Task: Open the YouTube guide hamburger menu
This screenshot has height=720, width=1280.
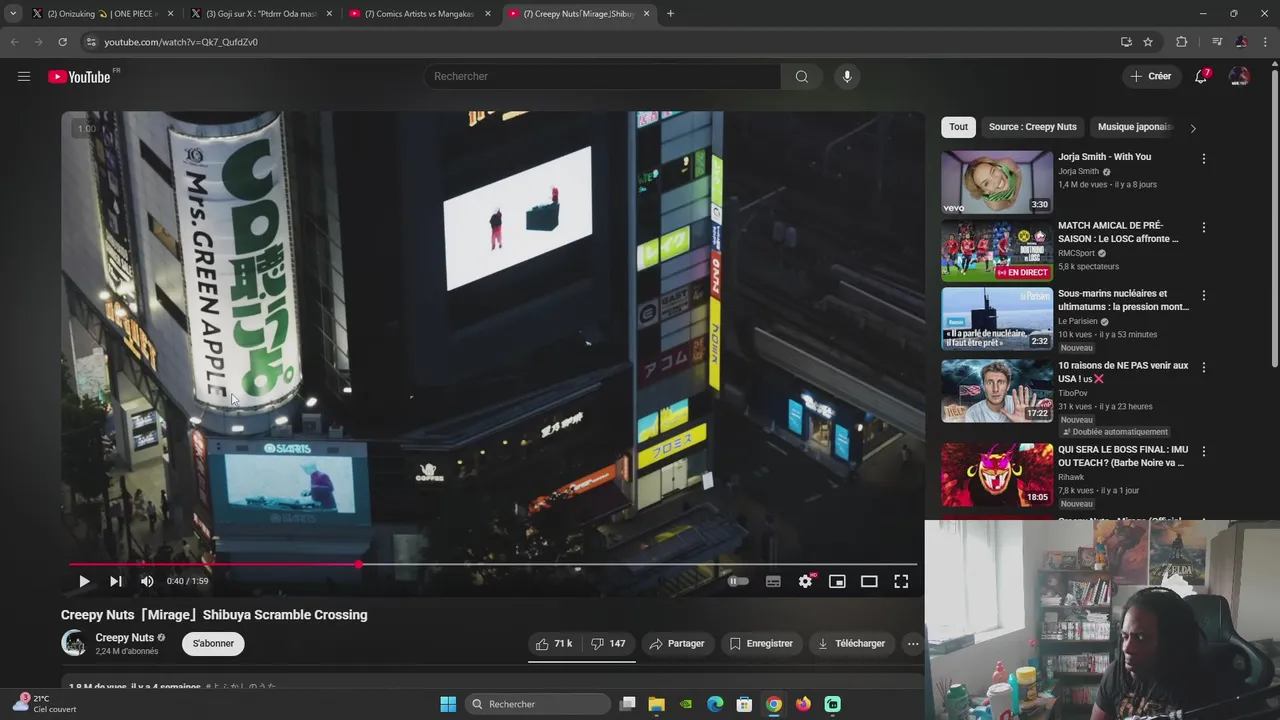Action: (24, 76)
